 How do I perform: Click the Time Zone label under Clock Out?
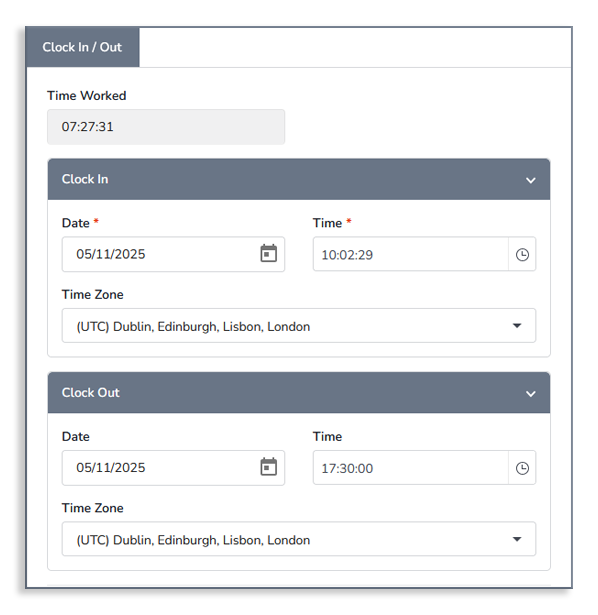pyautogui.click(x=93, y=508)
